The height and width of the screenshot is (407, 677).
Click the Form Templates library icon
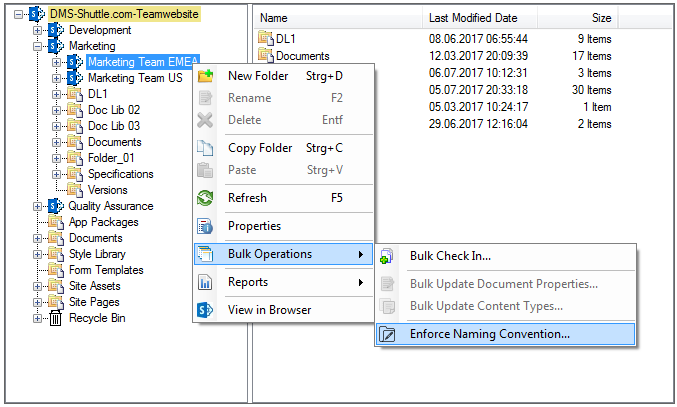pos(56,270)
